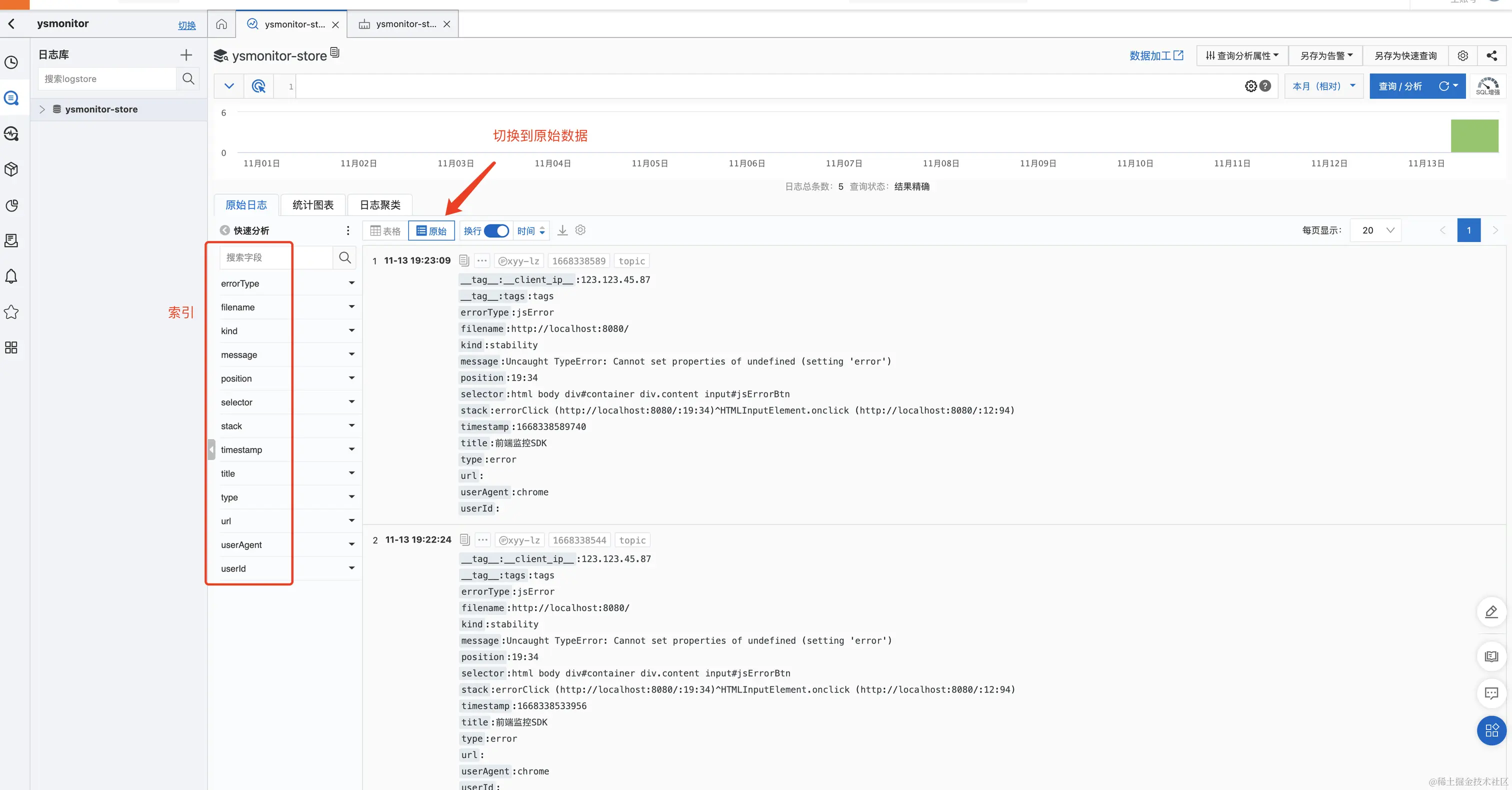Click the floating edit pencil icon
The width and height of the screenshot is (1512, 790).
click(1491, 611)
